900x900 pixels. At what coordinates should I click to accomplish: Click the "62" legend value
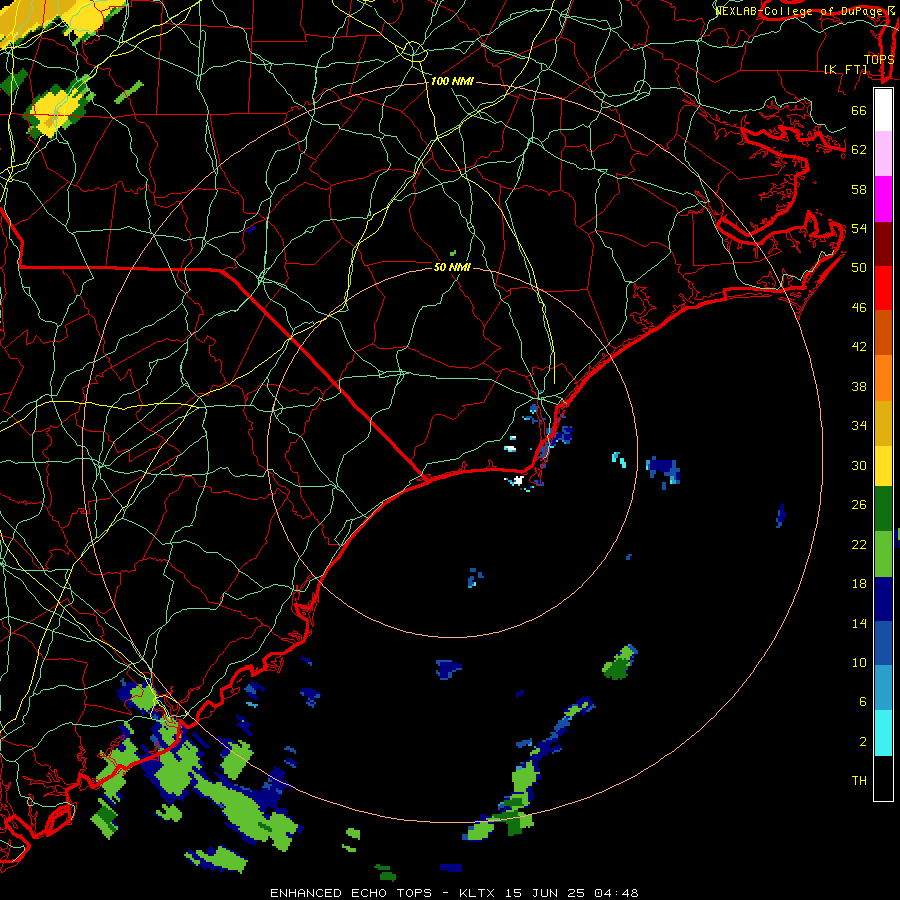859,149
